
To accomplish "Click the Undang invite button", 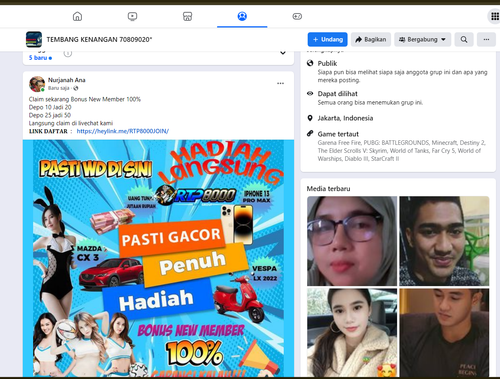I will (327, 39).
